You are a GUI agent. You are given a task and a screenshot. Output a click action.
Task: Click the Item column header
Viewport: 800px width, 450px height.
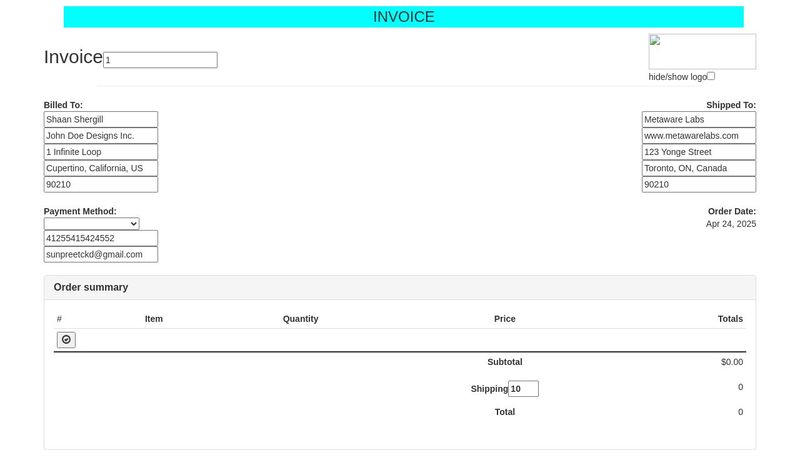point(154,319)
